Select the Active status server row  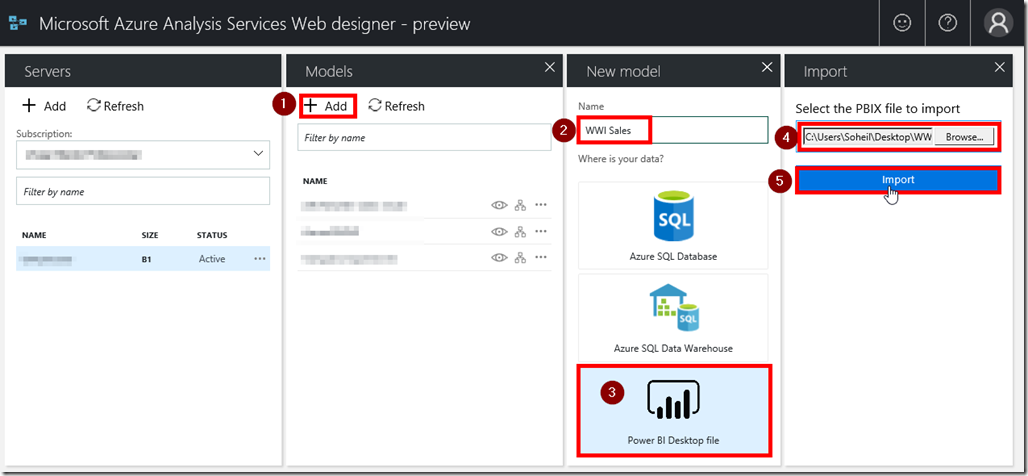(x=143, y=259)
